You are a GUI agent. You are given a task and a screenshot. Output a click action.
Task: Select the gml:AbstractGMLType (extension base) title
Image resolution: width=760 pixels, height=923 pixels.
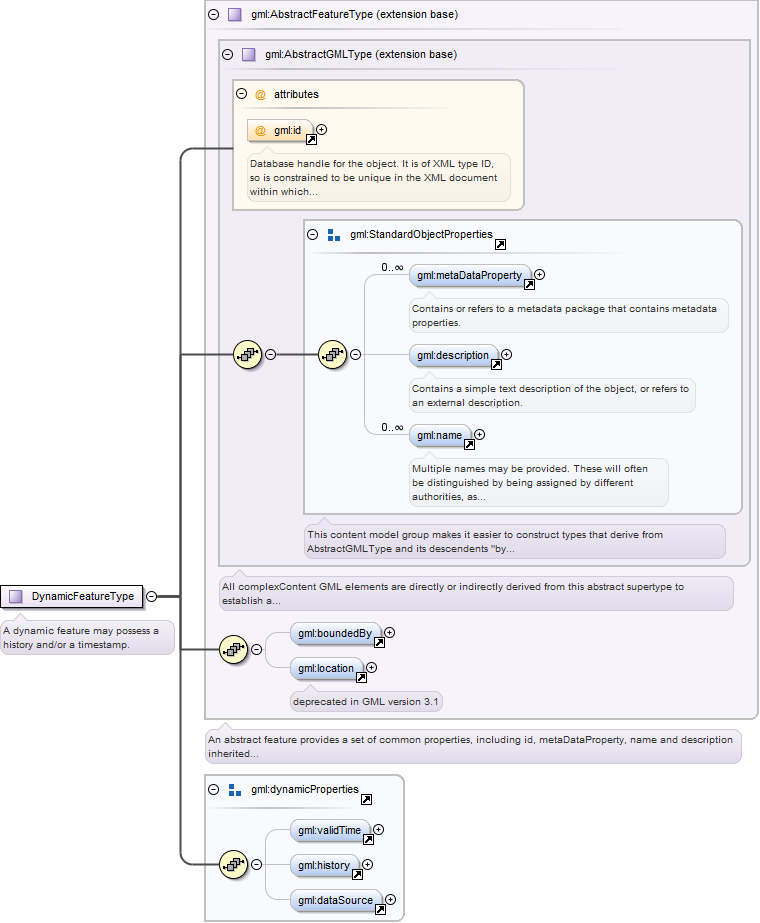361,55
